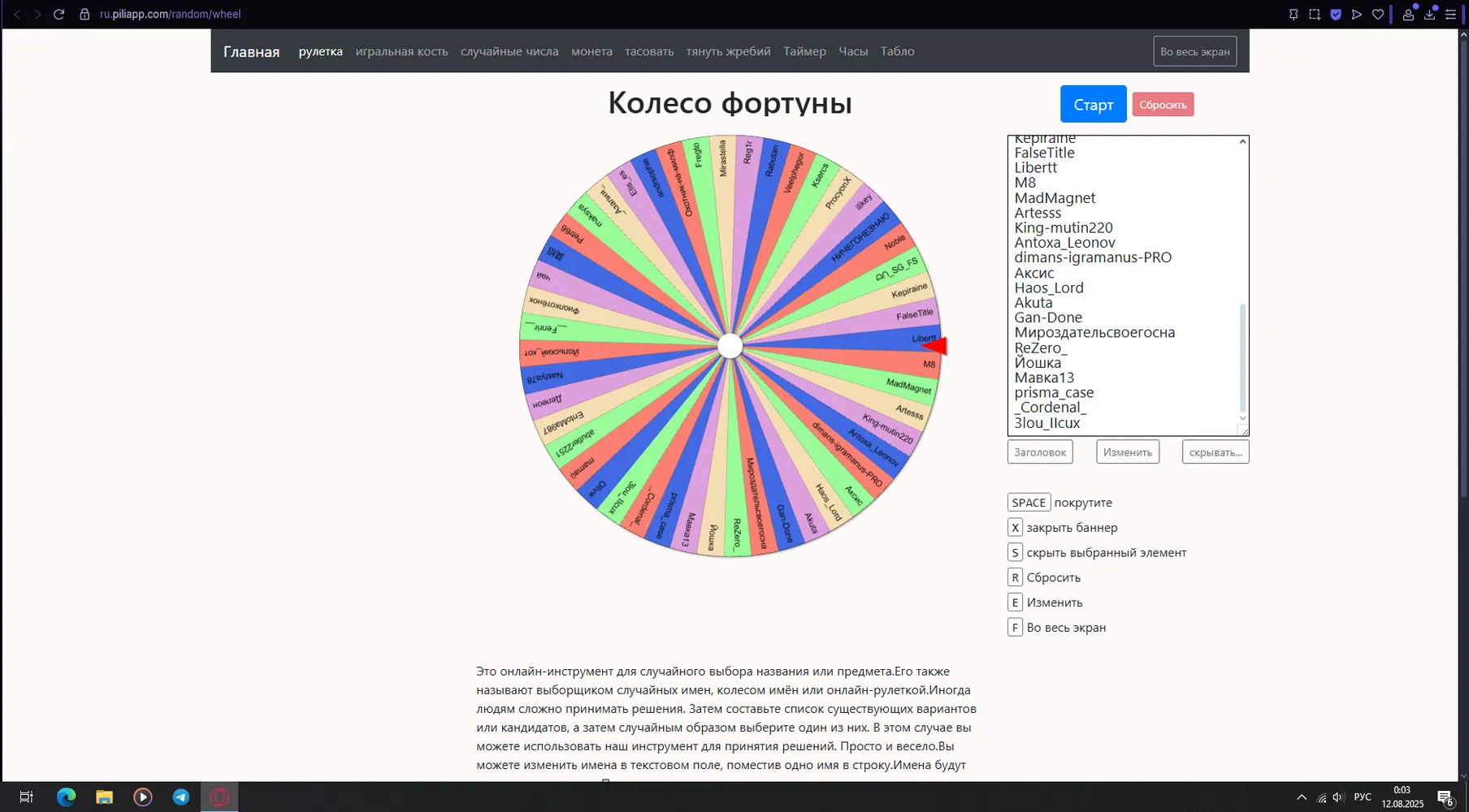1469x812 pixels.
Task: Reload the page with the refresh icon
Action: pos(58,14)
